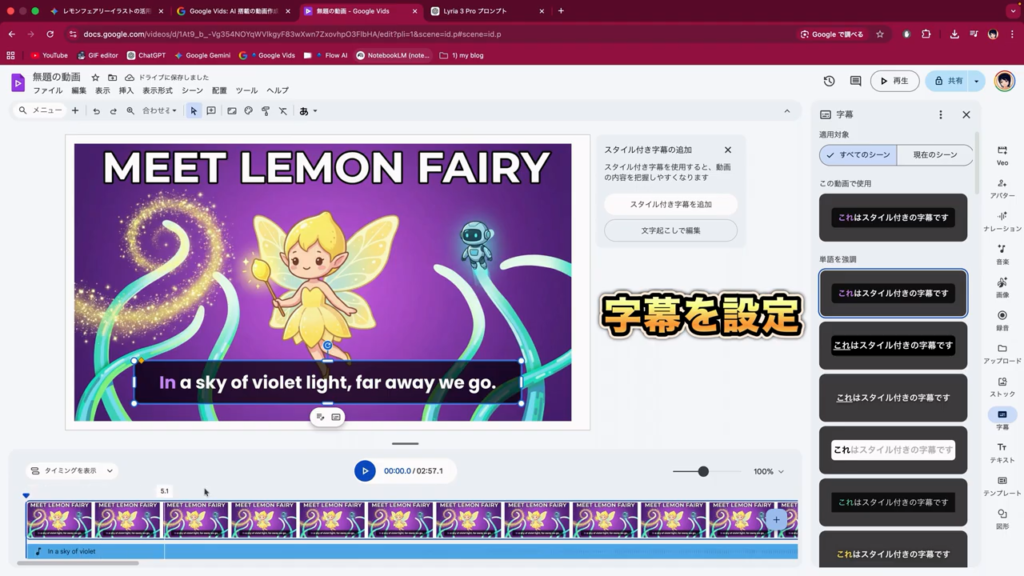The height and width of the screenshot is (576, 1024).
Task: Click the undo arrow in toolbar
Action: coord(96,111)
